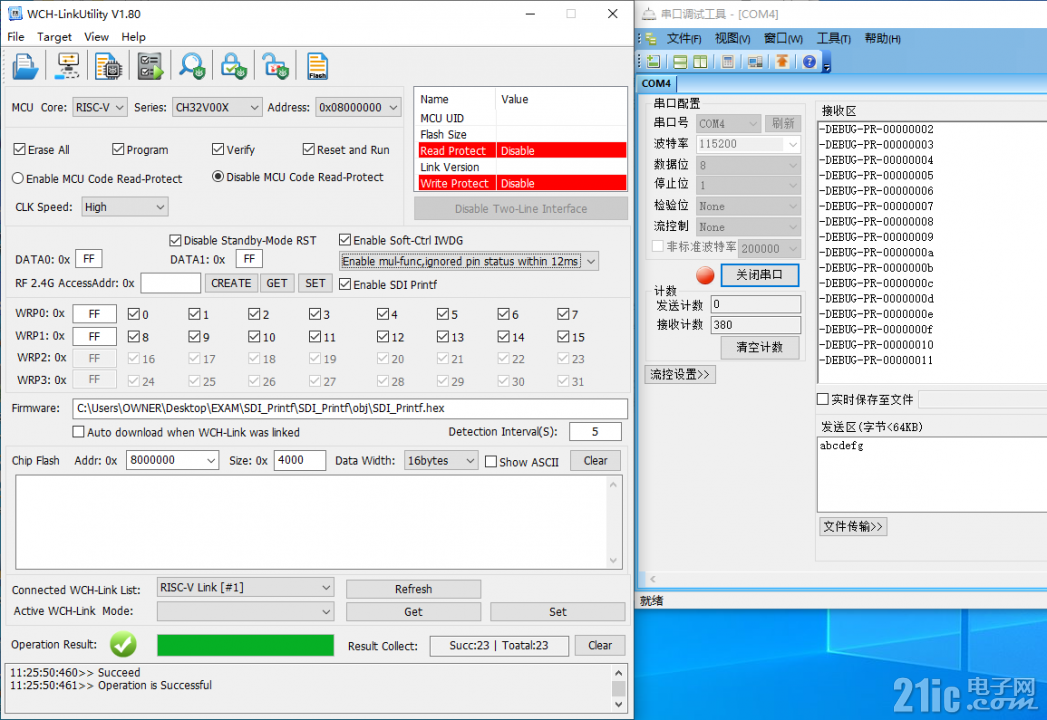This screenshot has width=1047, height=720.
Task: Click the Flash document toolbar icon
Action: pyautogui.click(x=317, y=66)
